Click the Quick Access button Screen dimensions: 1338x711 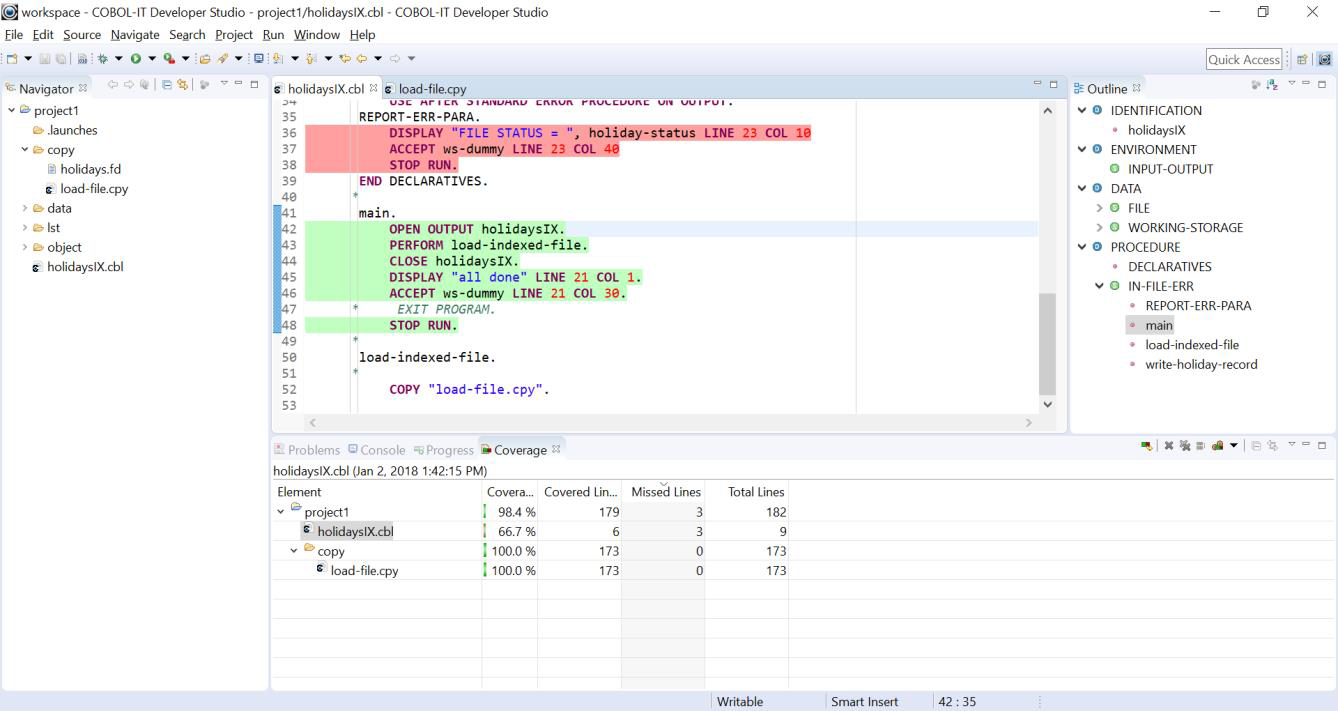pyautogui.click(x=1243, y=59)
